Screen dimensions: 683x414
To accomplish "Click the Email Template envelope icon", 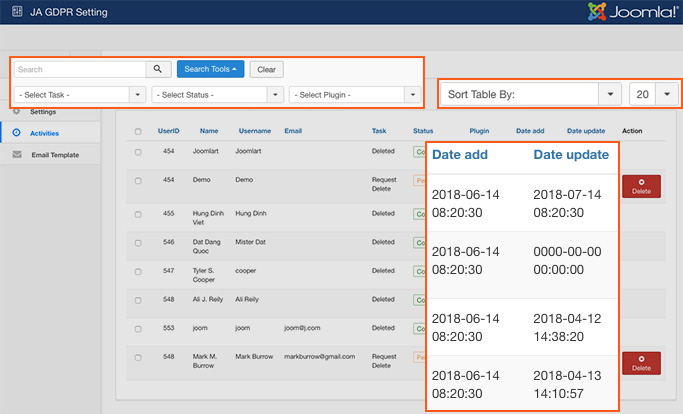I will [16, 154].
